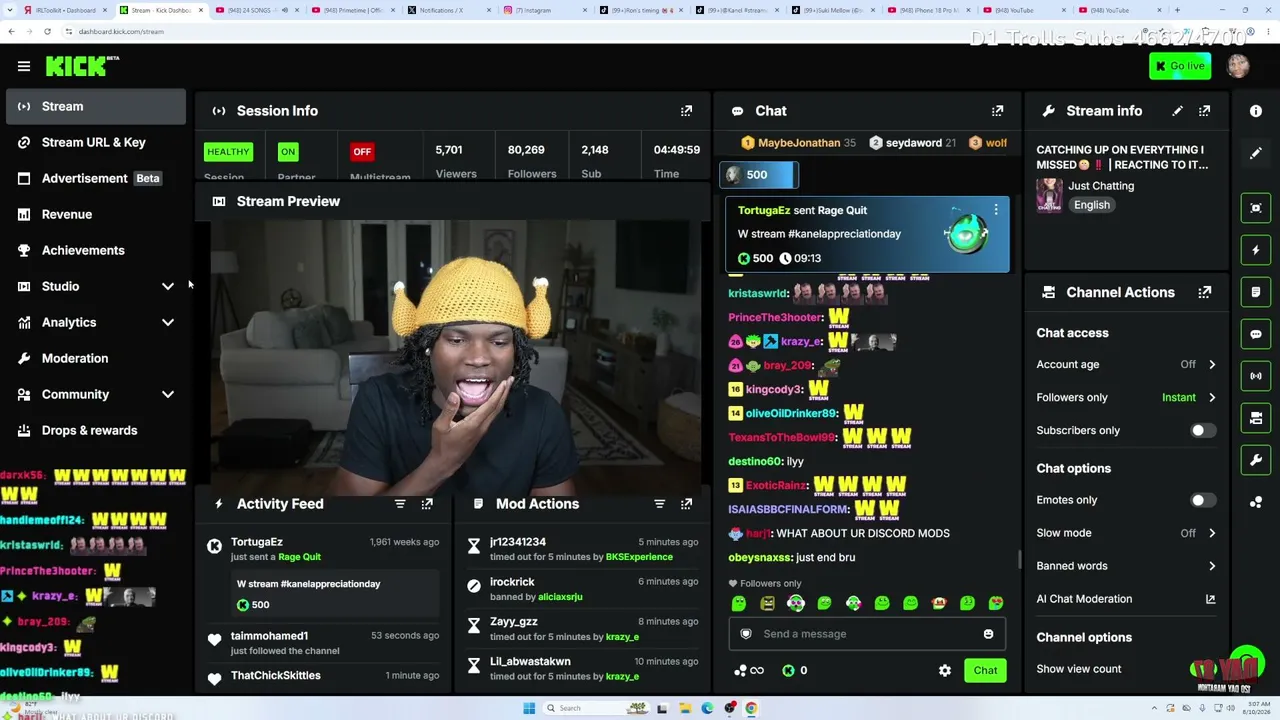Image resolution: width=1280 pixels, height=720 pixels.
Task: Open options menu on pinned Rage Quit gift
Action: [996, 210]
